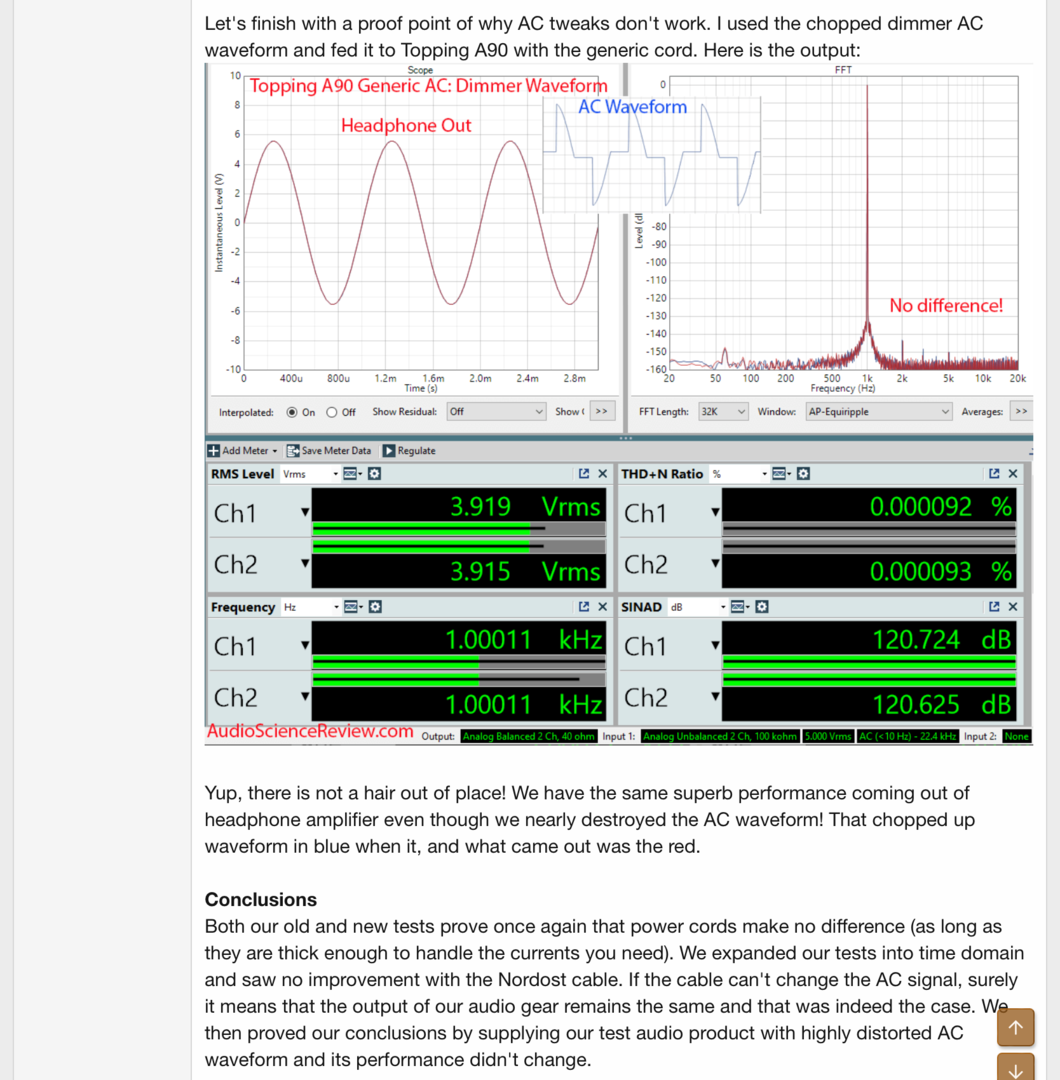
Task: Expand SINAD Ch2 channel arrow
Action: pyautogui.click(x=715, y=696)
